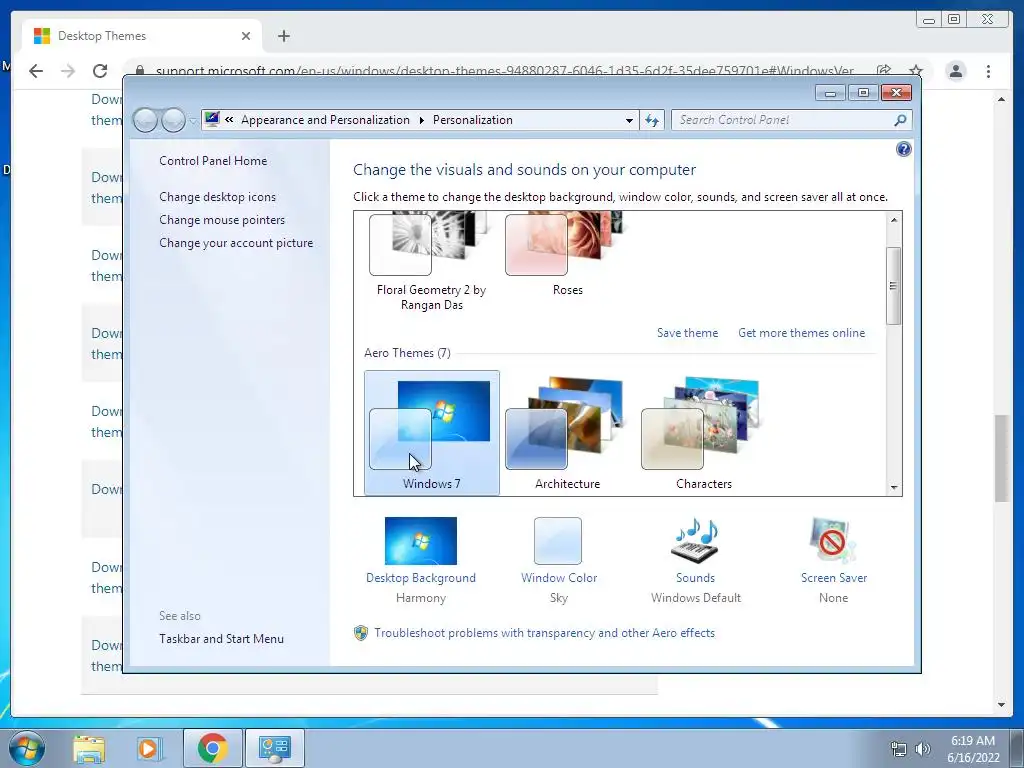This screenshot has height=768, width=1024.
Task: Select the Characters theme
Action: click(703, 433)
